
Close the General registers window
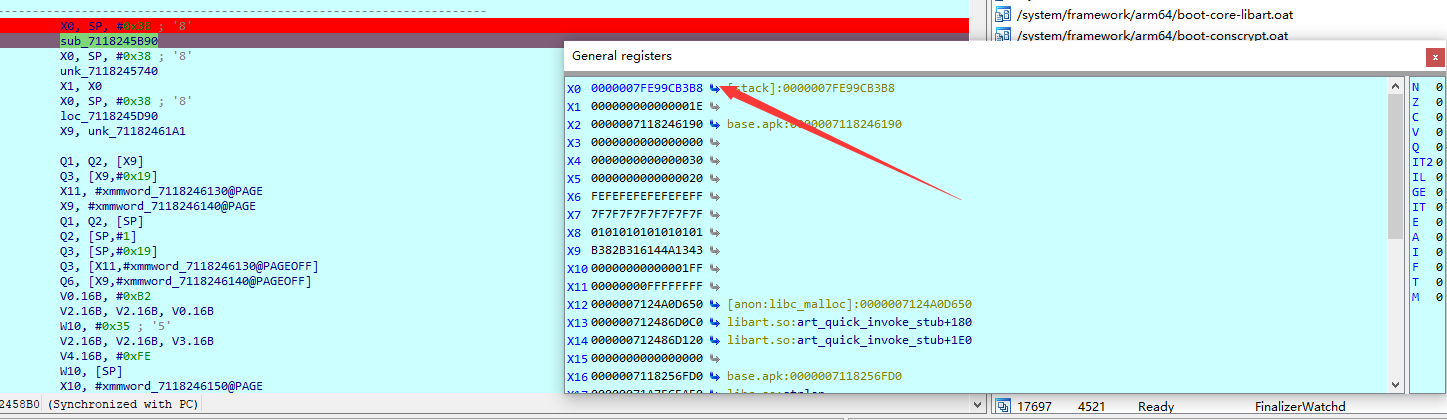(1435, 57)
